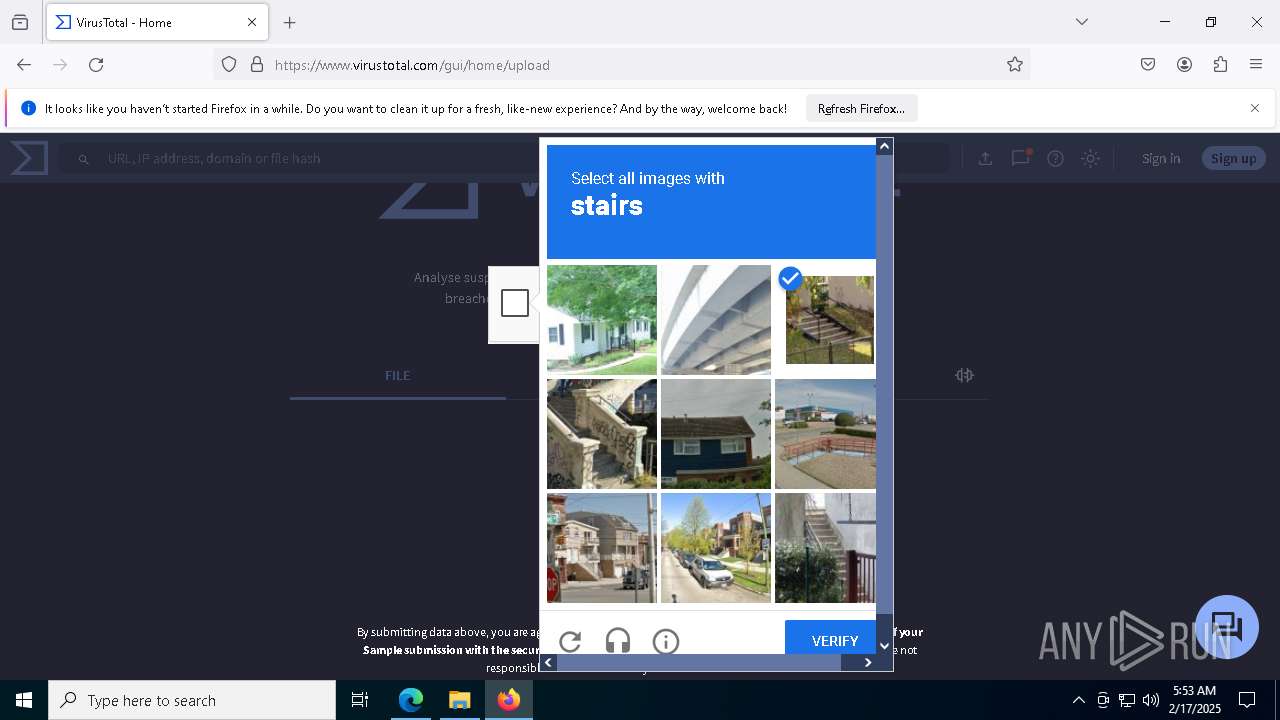Viewport: 1280px width, 720px height.
Task: Click the VirusTotal logo icon
Action: [x=29, y=158]
